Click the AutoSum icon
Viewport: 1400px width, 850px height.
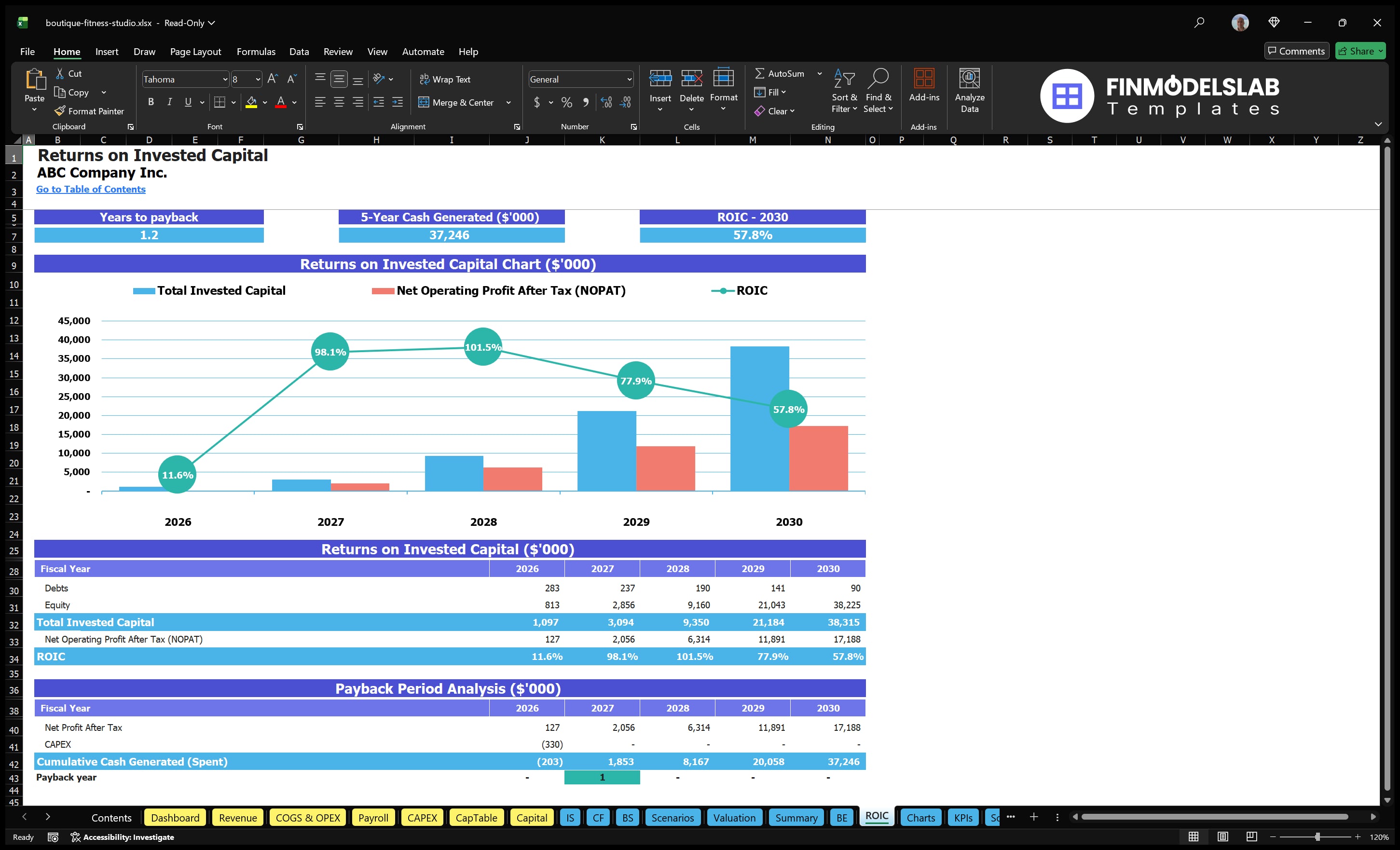(x=760, y=73)
